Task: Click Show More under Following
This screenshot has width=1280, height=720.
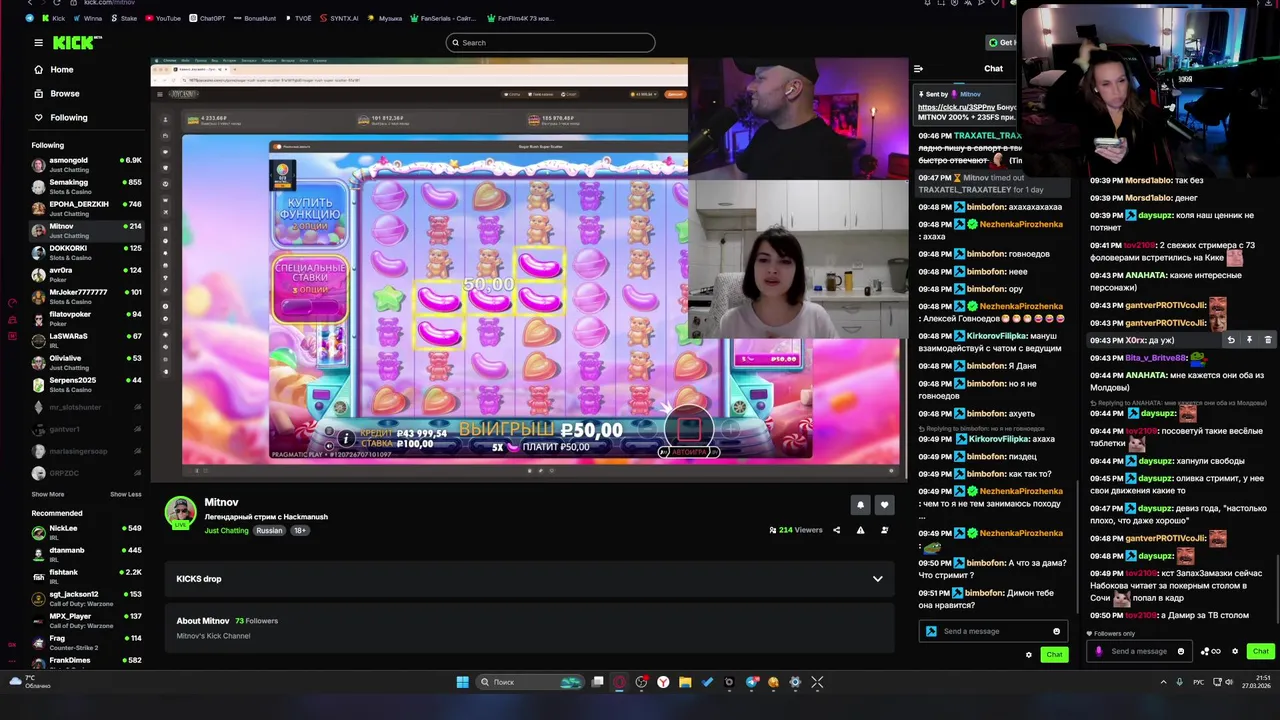Action: coord(48,494)
